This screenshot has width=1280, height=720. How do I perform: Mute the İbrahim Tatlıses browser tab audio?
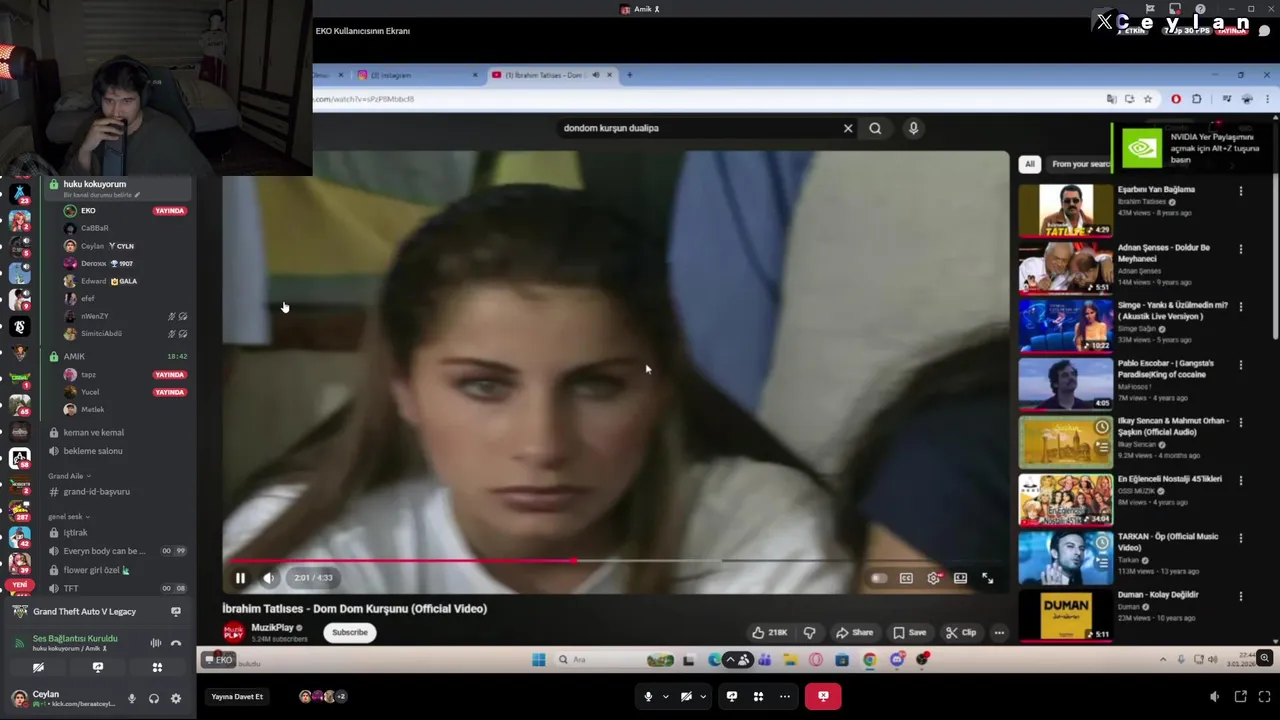[596, 75]
